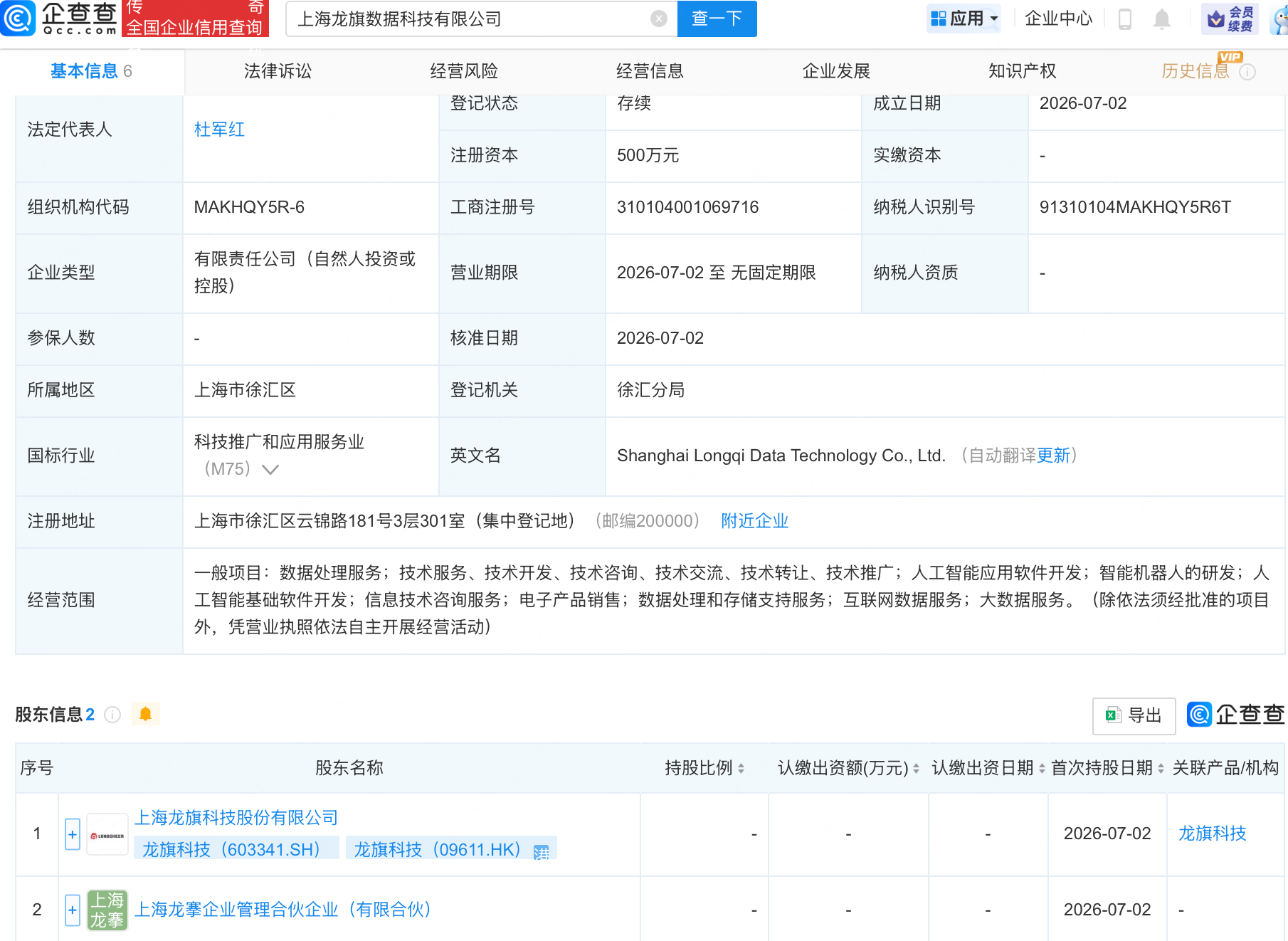Expand the 国标行业 M75 chevron
Screen dimensions: 1288x941
(x=270, y=469)
